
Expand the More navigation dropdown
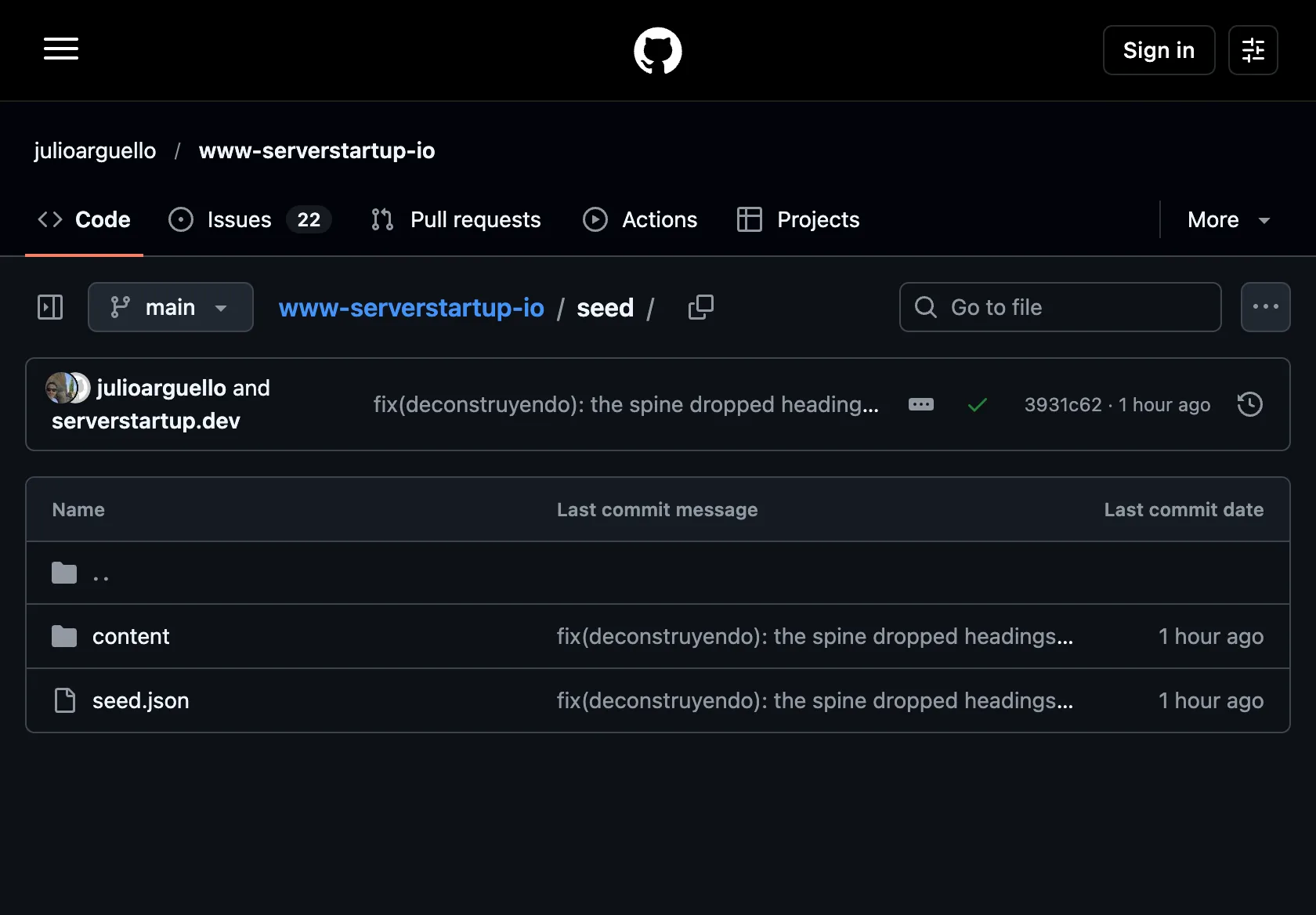pos(1228,219)
